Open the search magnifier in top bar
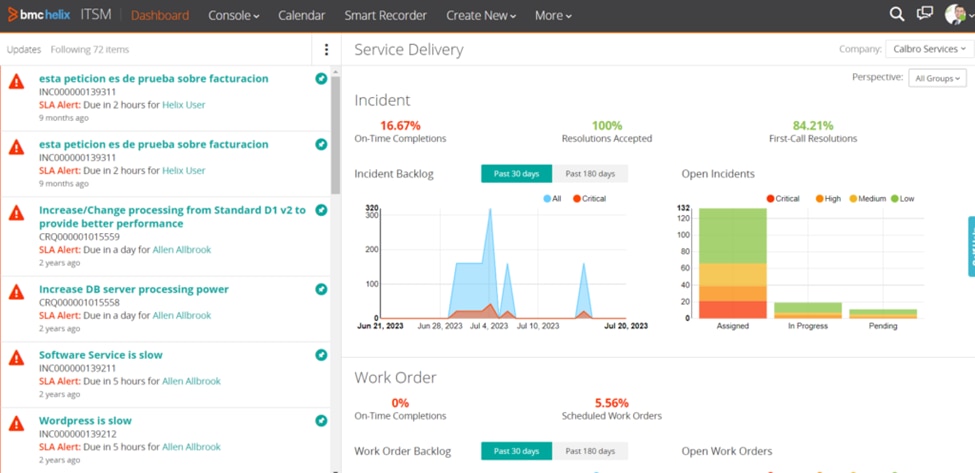 pos(897,14)
